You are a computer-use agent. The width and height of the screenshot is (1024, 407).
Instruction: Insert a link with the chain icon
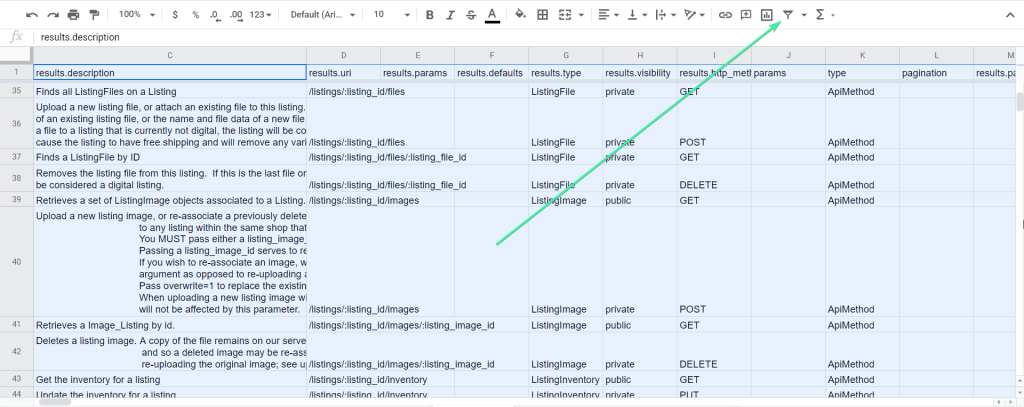[725, 14]
